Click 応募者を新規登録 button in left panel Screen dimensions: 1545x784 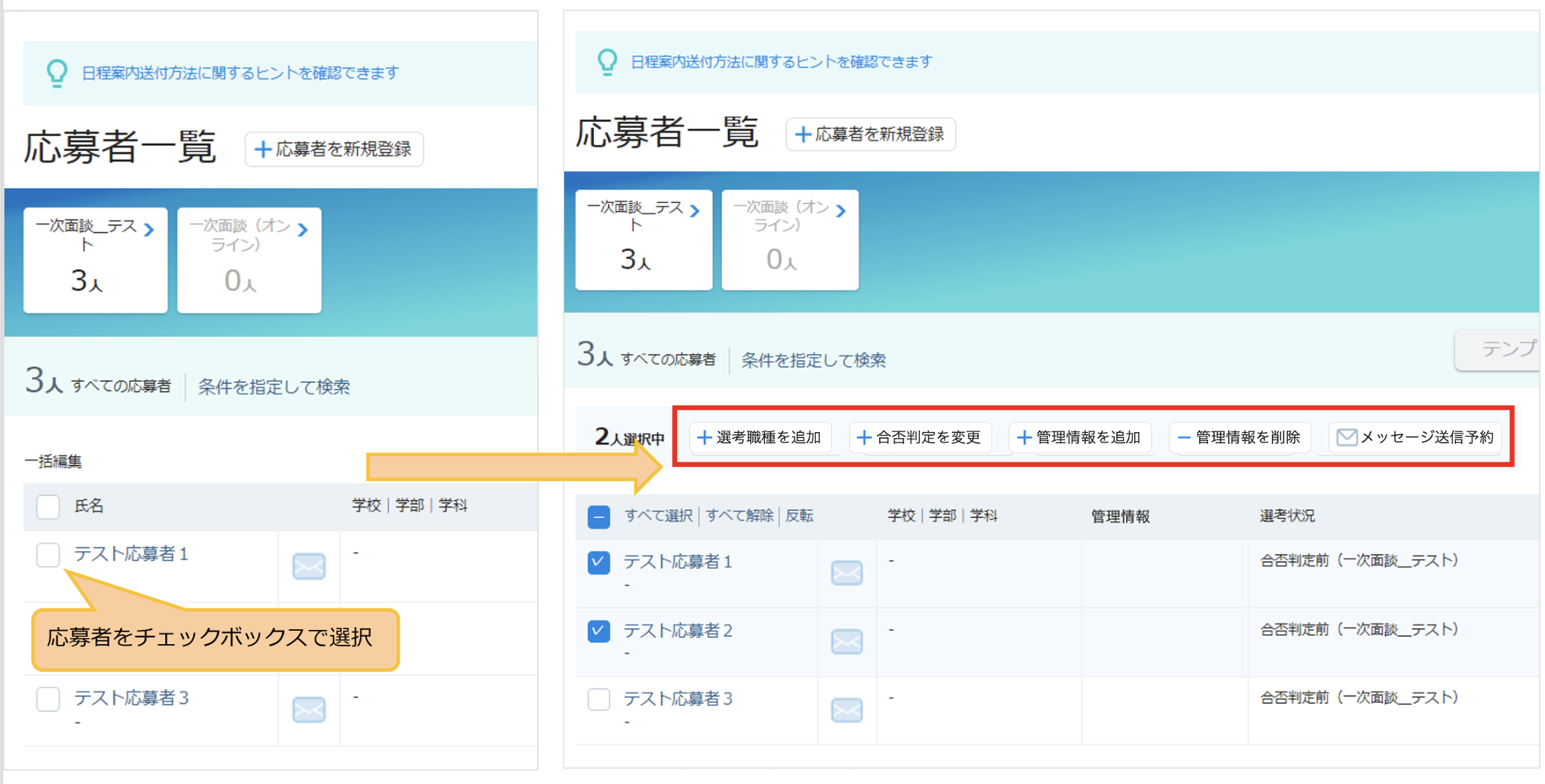pyautogui.click(x=334, y=150)
